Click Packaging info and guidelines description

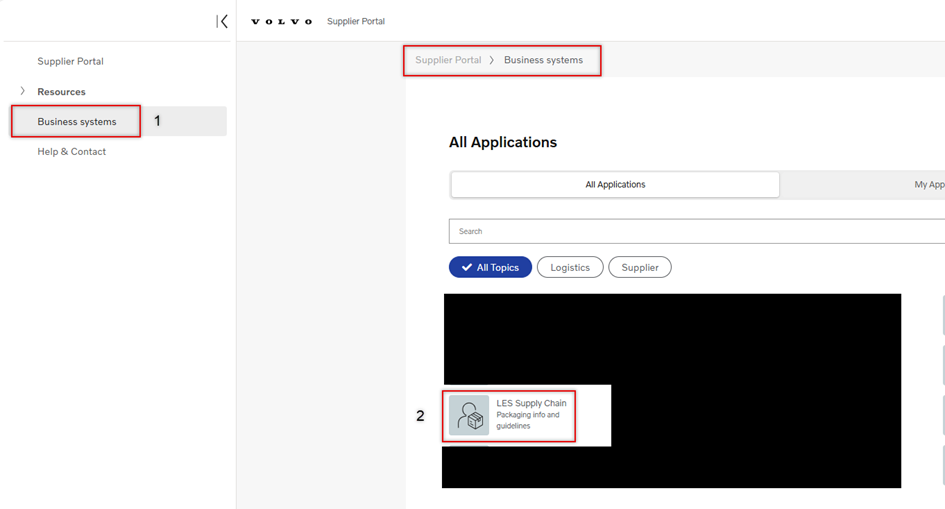(528, 420)
